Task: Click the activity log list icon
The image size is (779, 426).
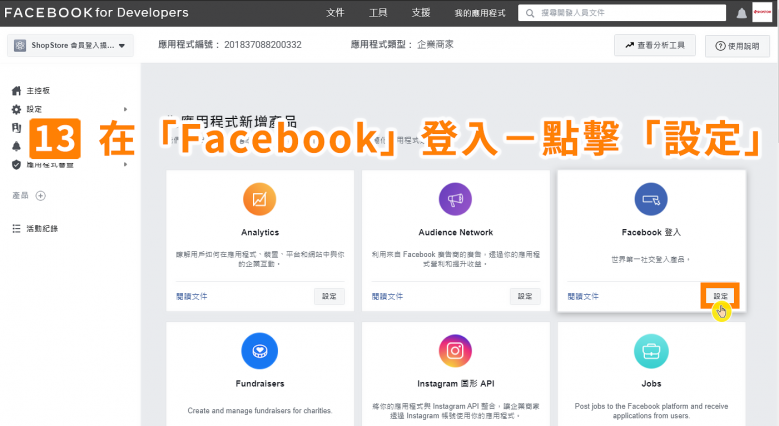Action: (x=16, y=228)
